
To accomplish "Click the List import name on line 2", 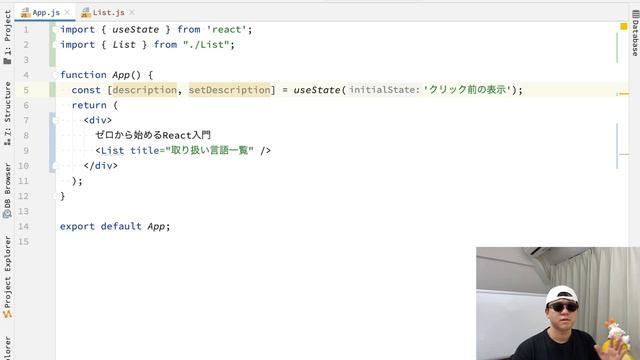I will point(124,45).
